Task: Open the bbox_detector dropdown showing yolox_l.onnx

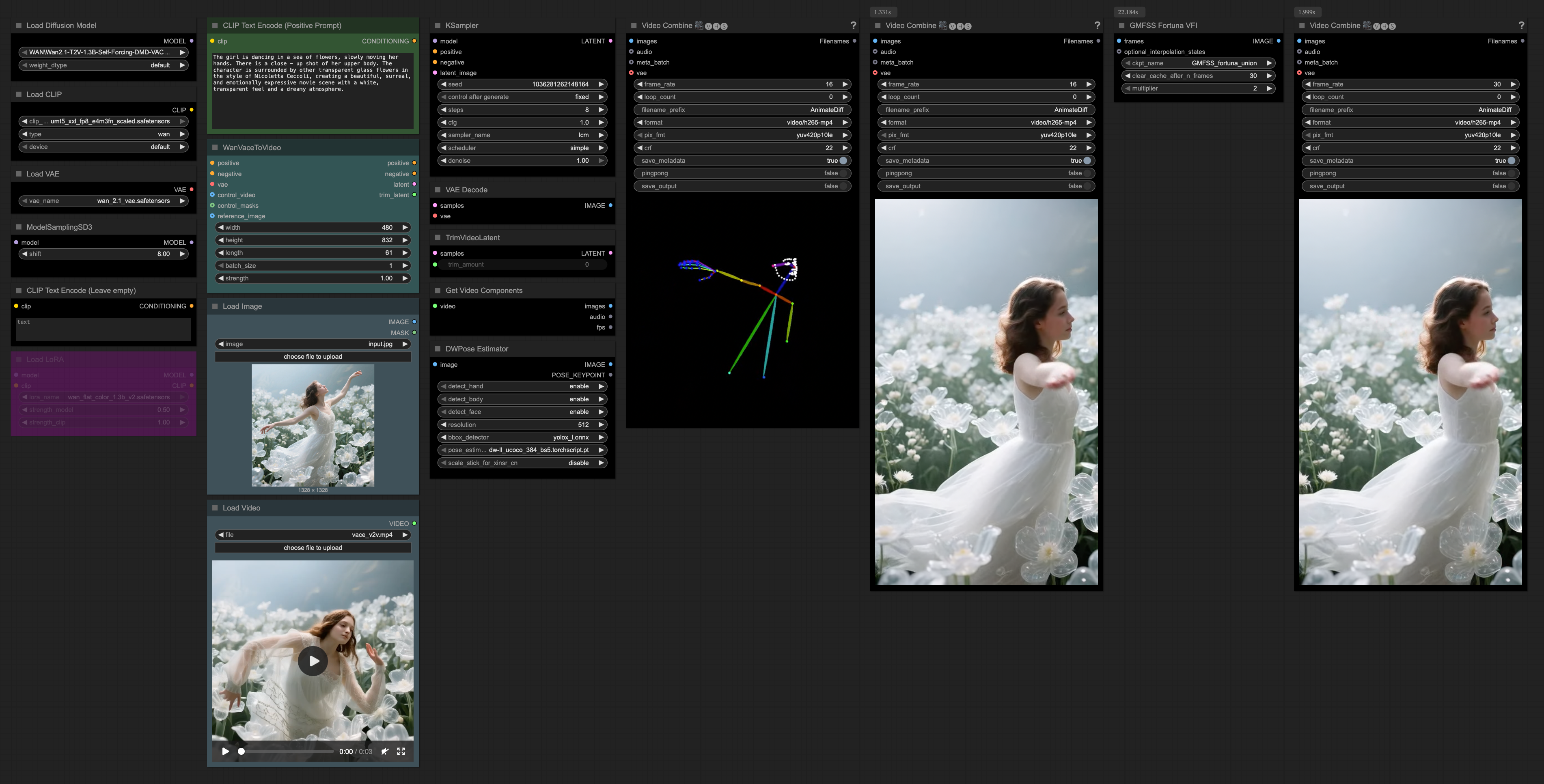Action: 522,437
